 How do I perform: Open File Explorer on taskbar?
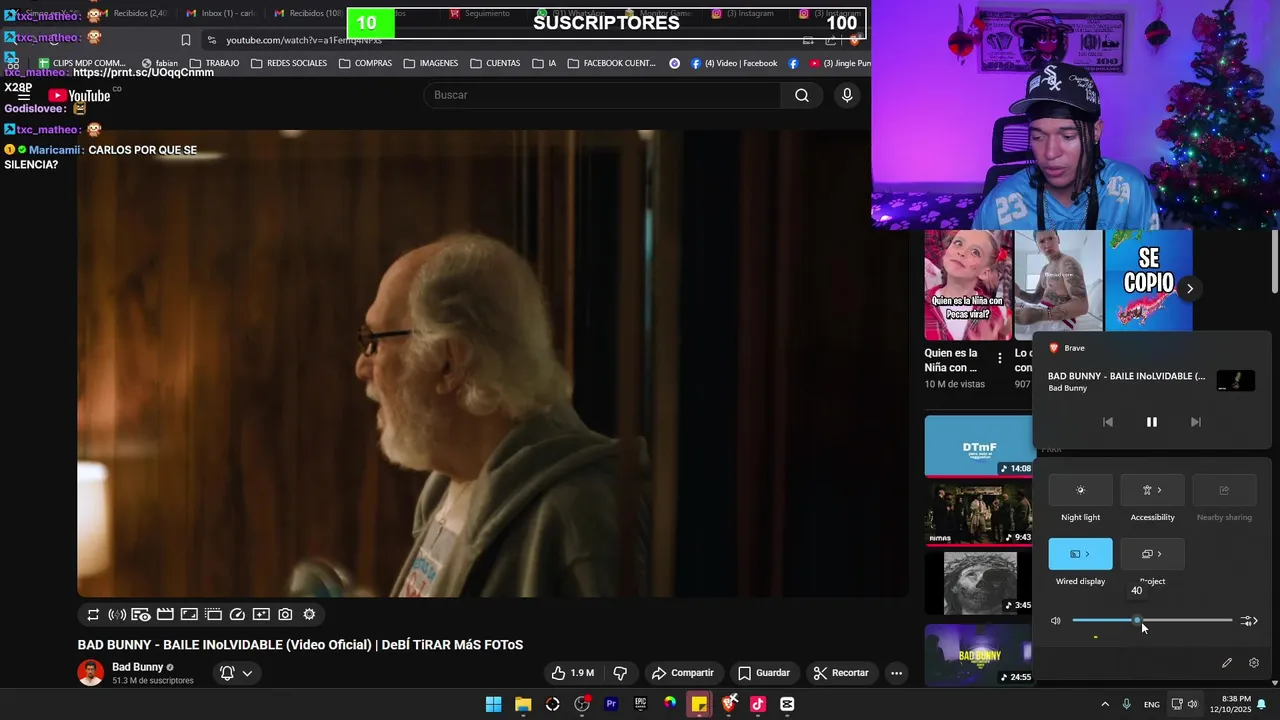click(x=523, y=704)
